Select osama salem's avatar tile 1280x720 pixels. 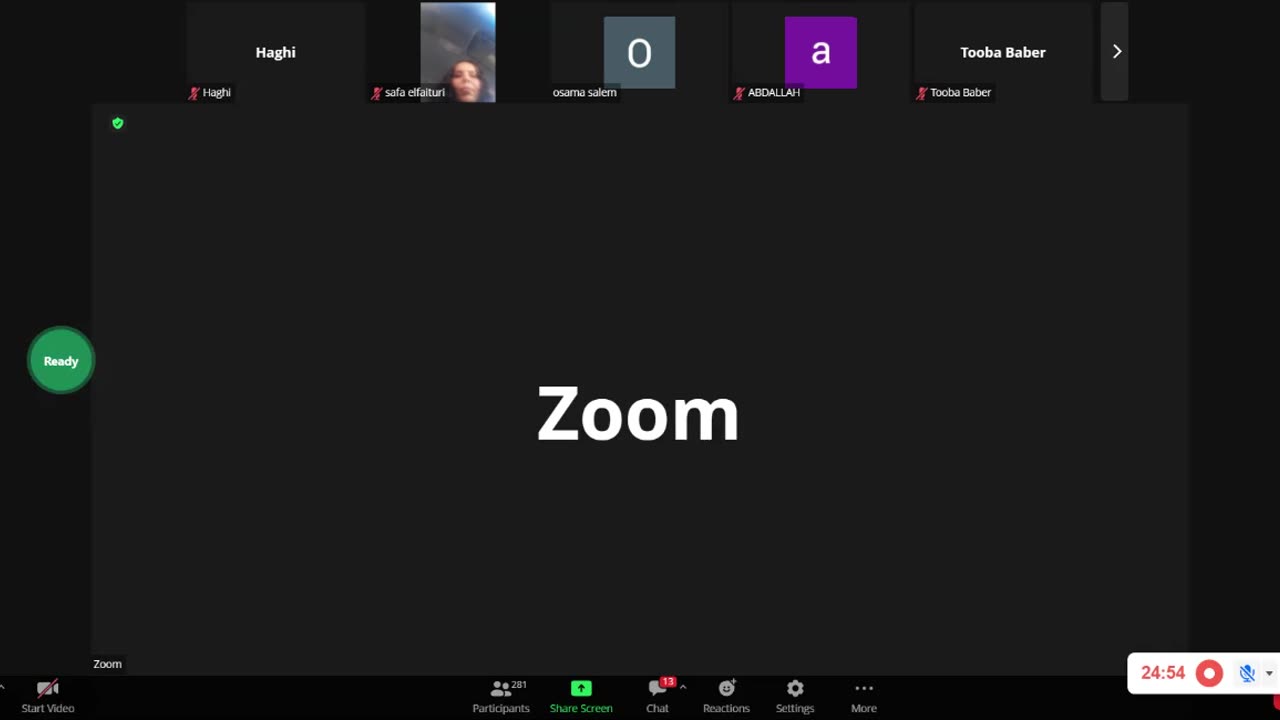coord(639,52)
